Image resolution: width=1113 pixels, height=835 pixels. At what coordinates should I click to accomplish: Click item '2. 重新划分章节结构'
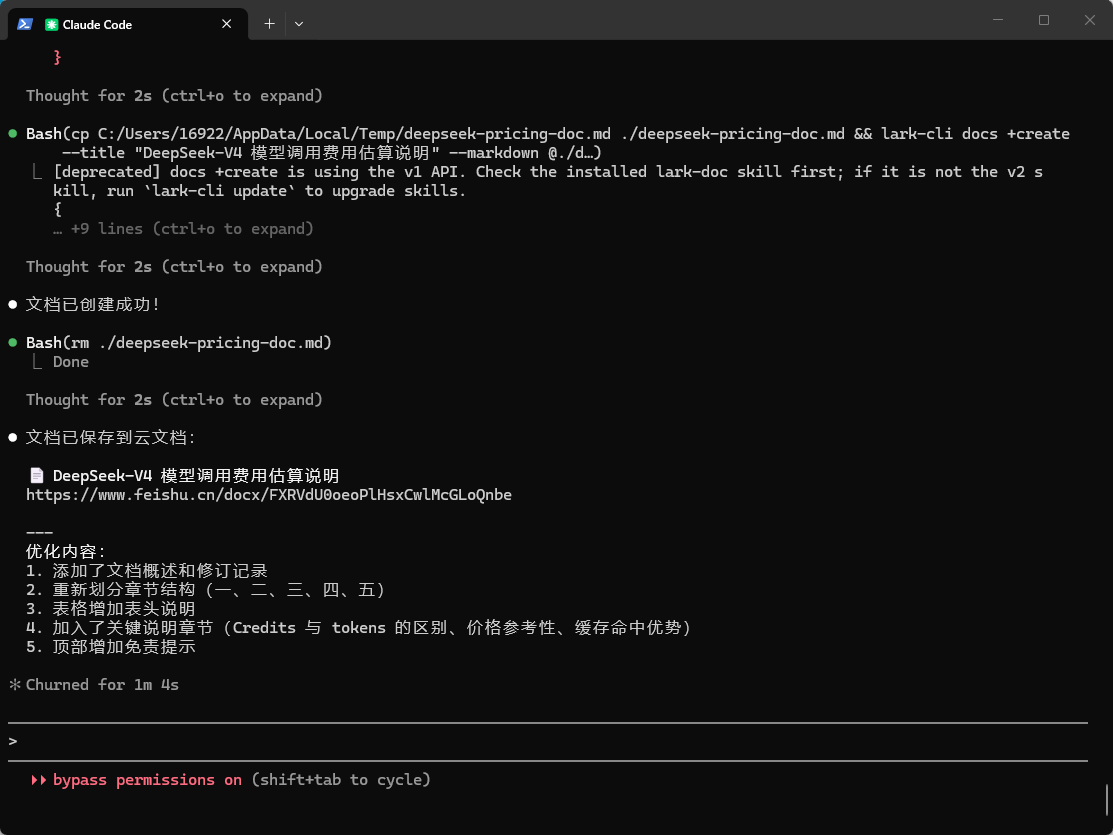pyautogui.click(x=206, y=590)
